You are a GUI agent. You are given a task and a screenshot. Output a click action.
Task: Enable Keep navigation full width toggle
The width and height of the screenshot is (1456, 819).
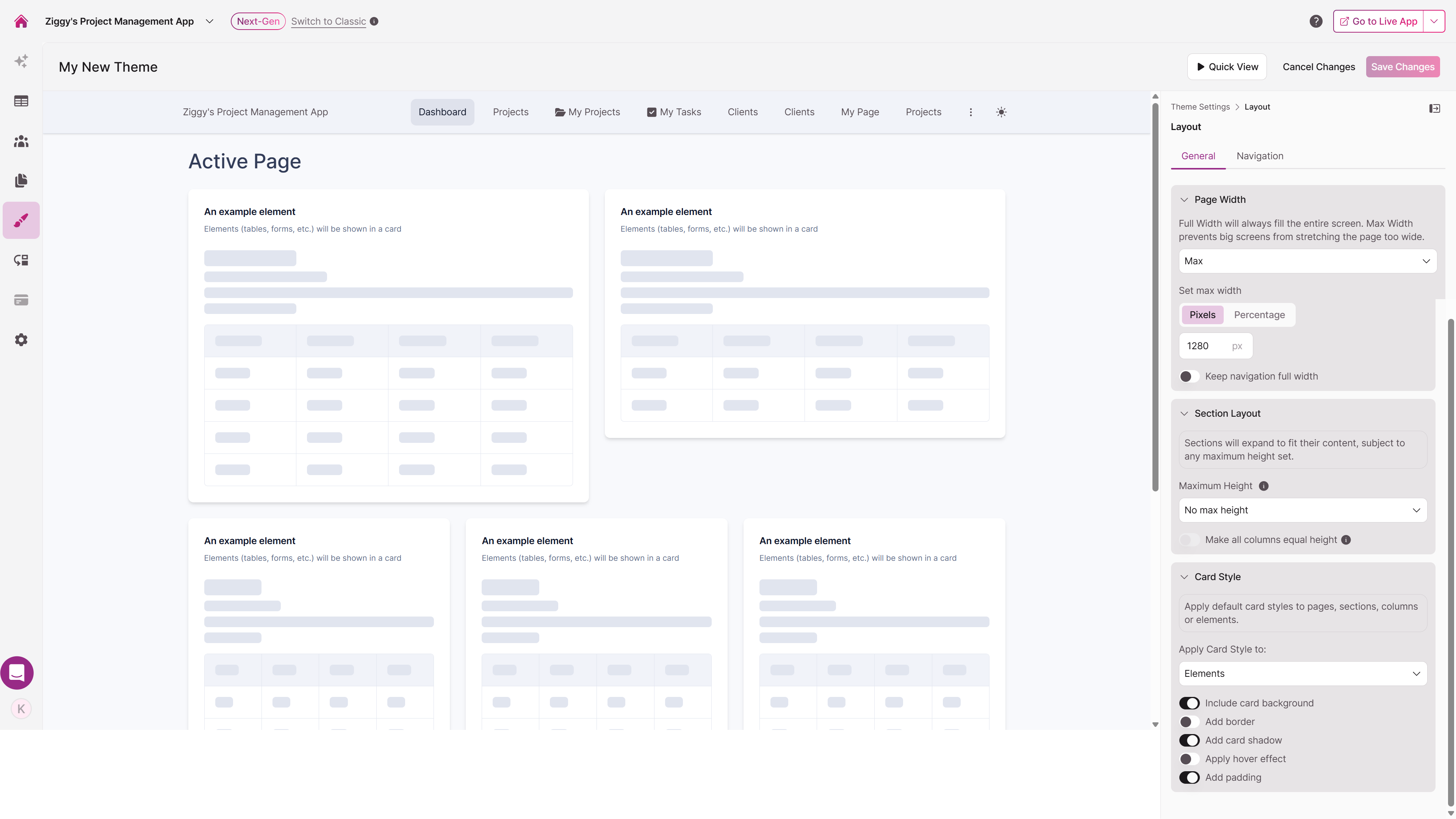click(x=1189, y=376)
